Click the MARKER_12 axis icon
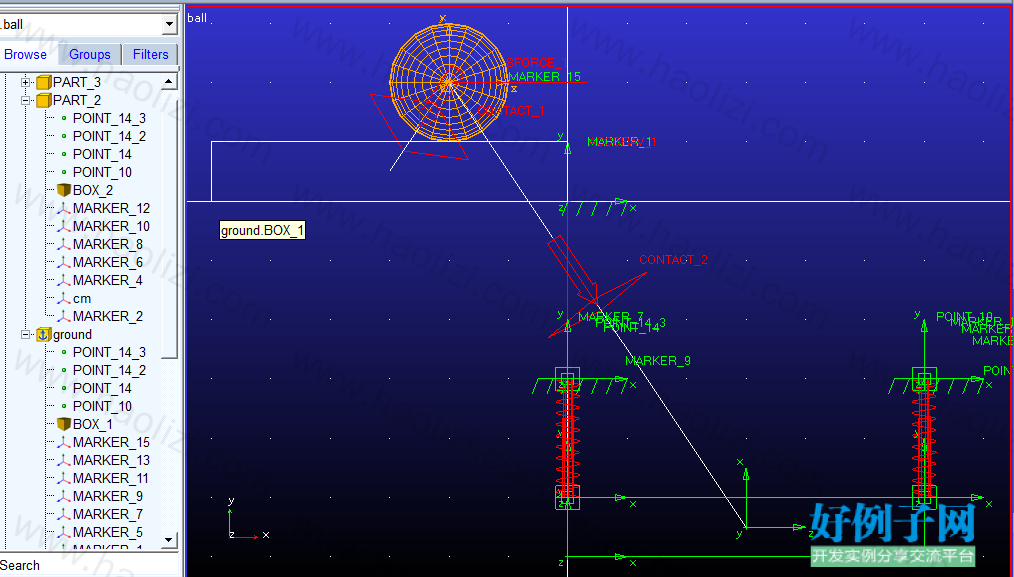Screen dimensions: 1014x577 point(63,208)
